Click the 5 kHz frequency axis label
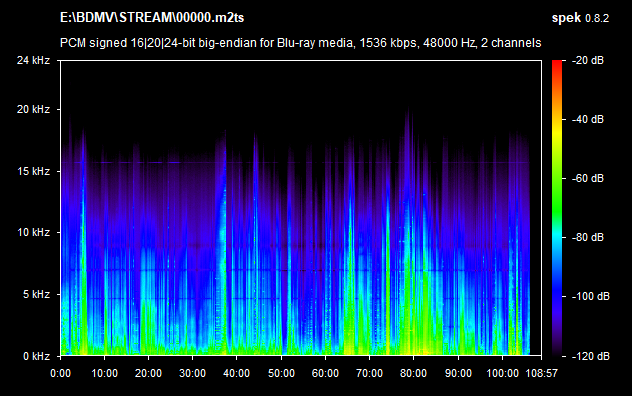632x396 pixels. (x=36, y=294)
